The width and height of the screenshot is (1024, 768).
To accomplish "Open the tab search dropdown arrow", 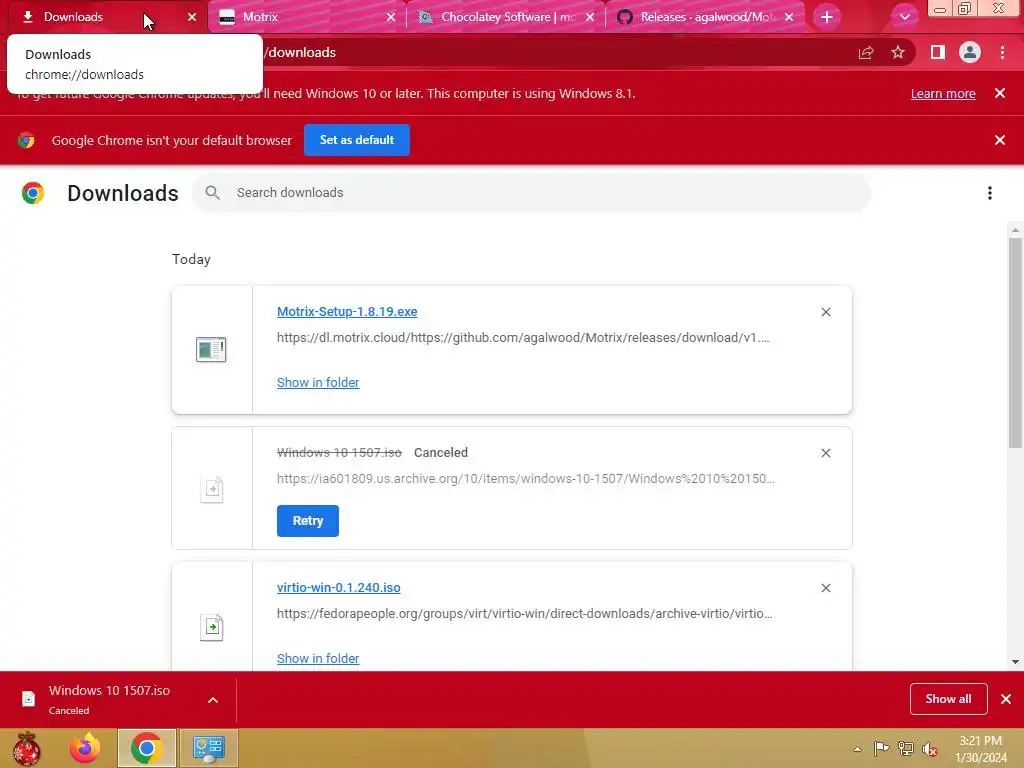I will click(x=904, y=17).
